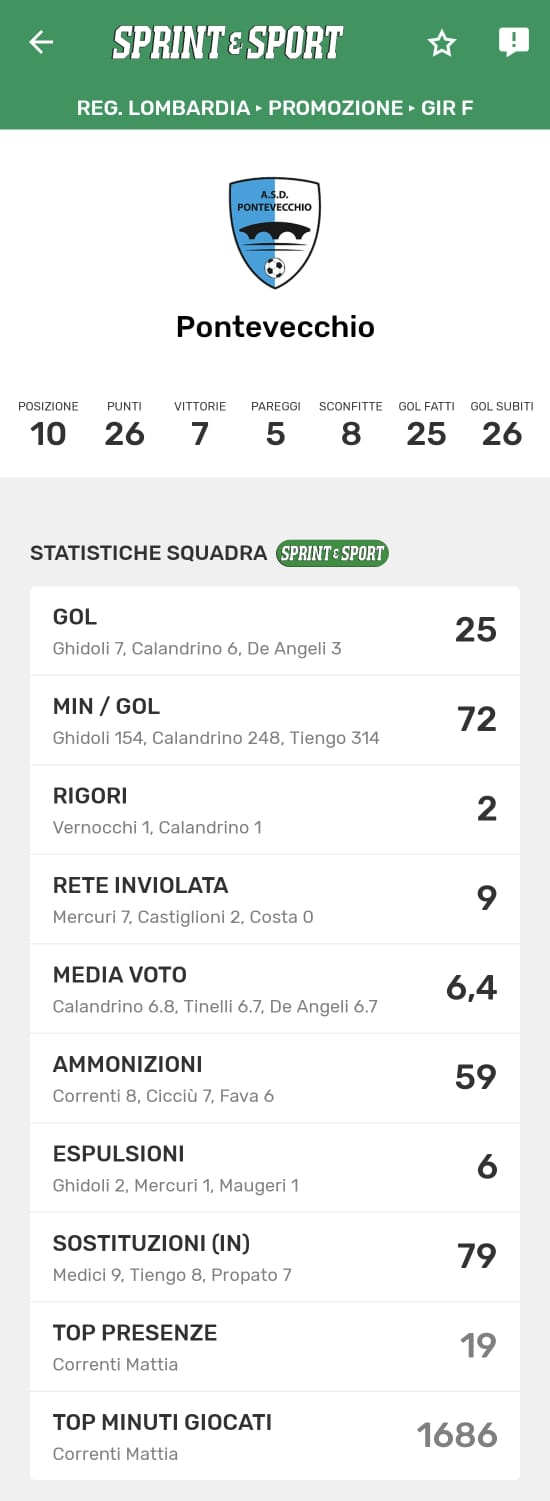Tap the back arrow icon

[41, 42]
